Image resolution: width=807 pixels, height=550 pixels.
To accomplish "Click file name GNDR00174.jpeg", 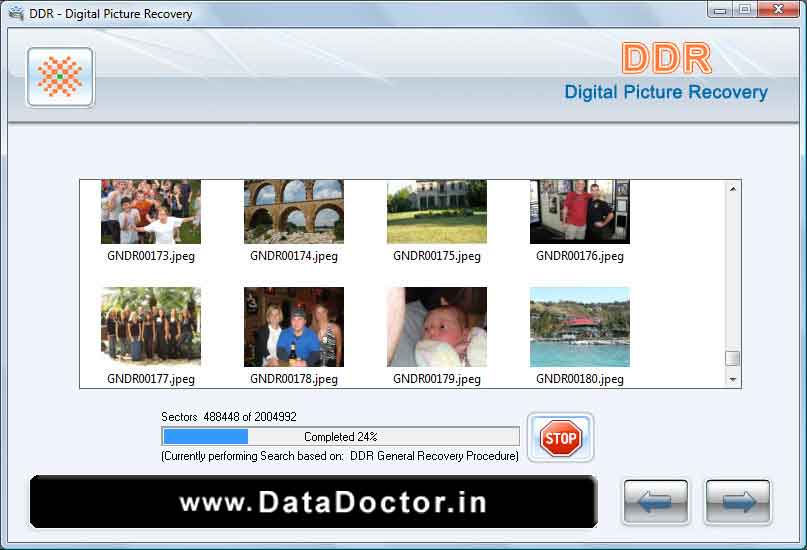I will pyautogui.click(x=294, y=256).
